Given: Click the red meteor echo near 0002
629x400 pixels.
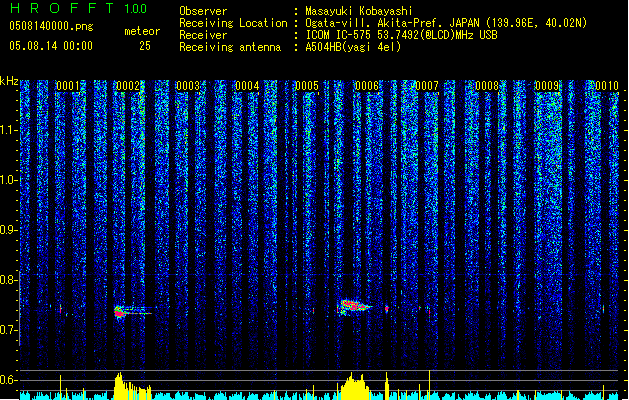Looking at the screenshot, I should (119, 312).
